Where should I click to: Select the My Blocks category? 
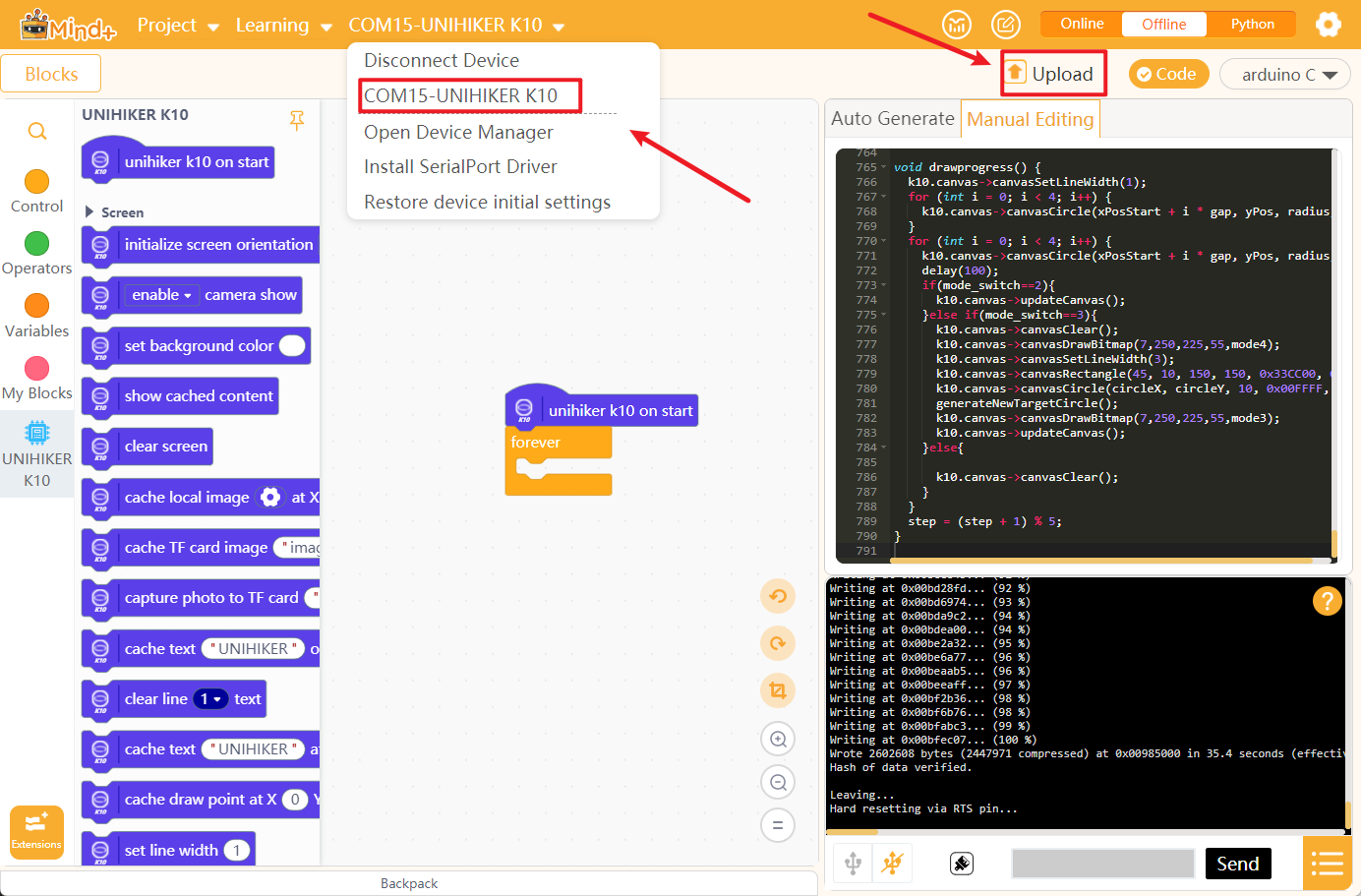[36, 379]
